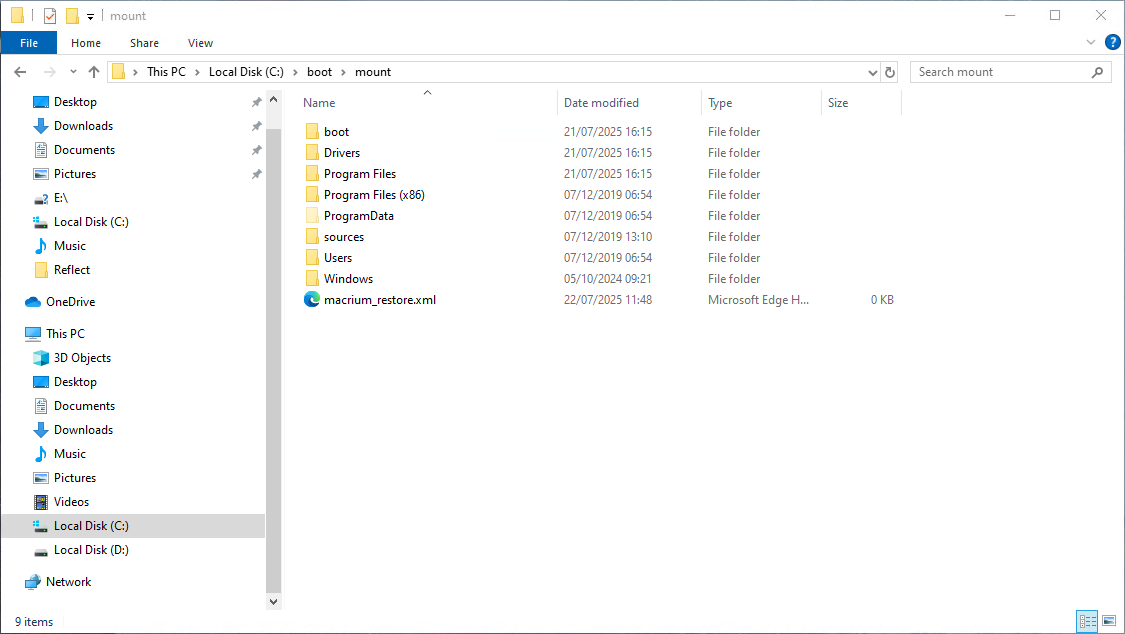Click Local Disk (C:) in address breadcrumb
The width and height of the screenshot is (1125, 634).
click(246, 72)
